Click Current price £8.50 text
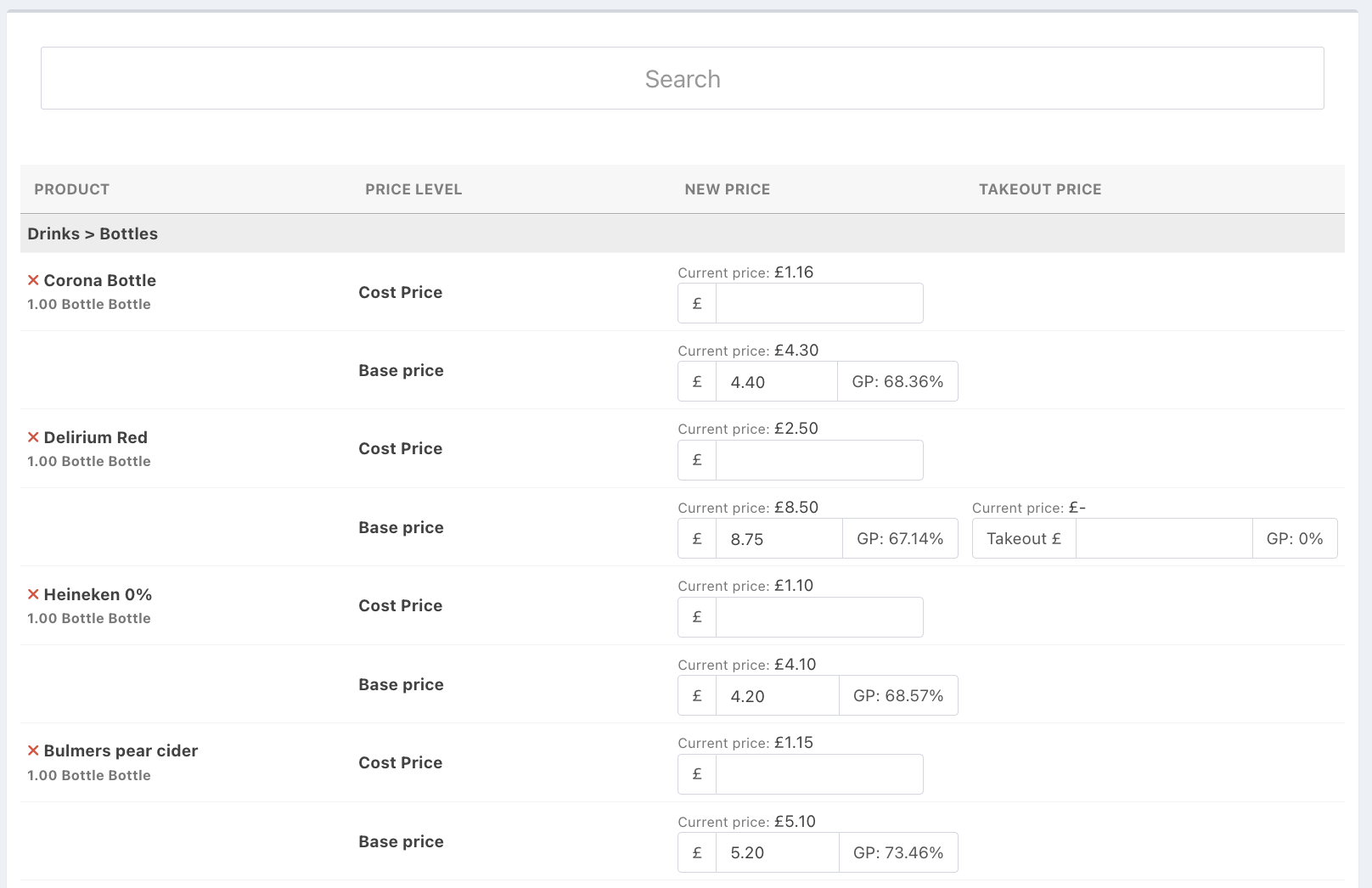The image size is (1372, 888). click(x=748, y=508)
